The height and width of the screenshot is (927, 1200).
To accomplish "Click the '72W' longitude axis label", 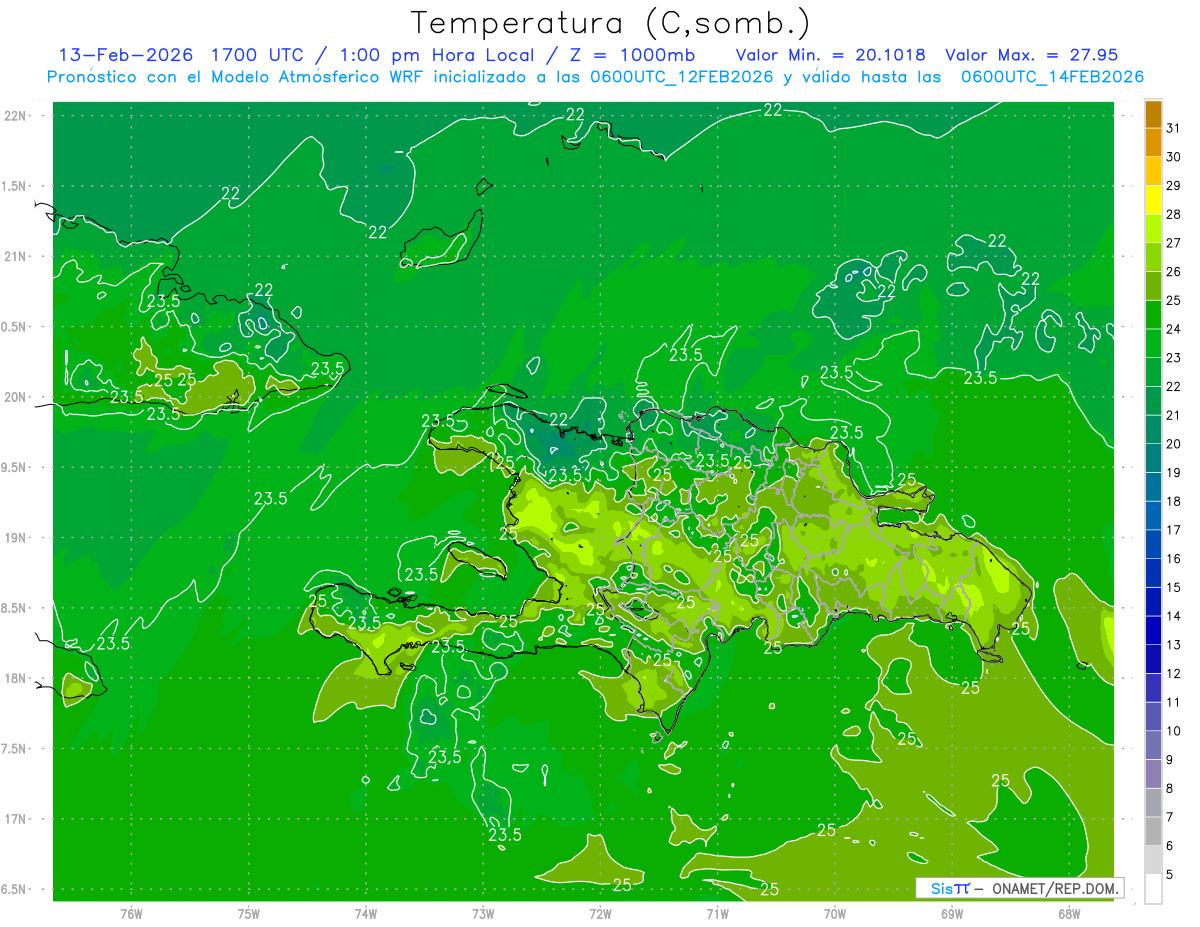I will (x=600, y=913).
